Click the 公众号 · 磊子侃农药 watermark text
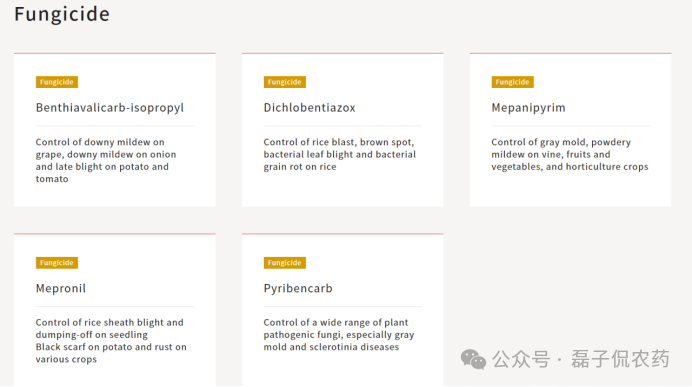The width and height of the screenshot is (692, 387). (581, 359)
